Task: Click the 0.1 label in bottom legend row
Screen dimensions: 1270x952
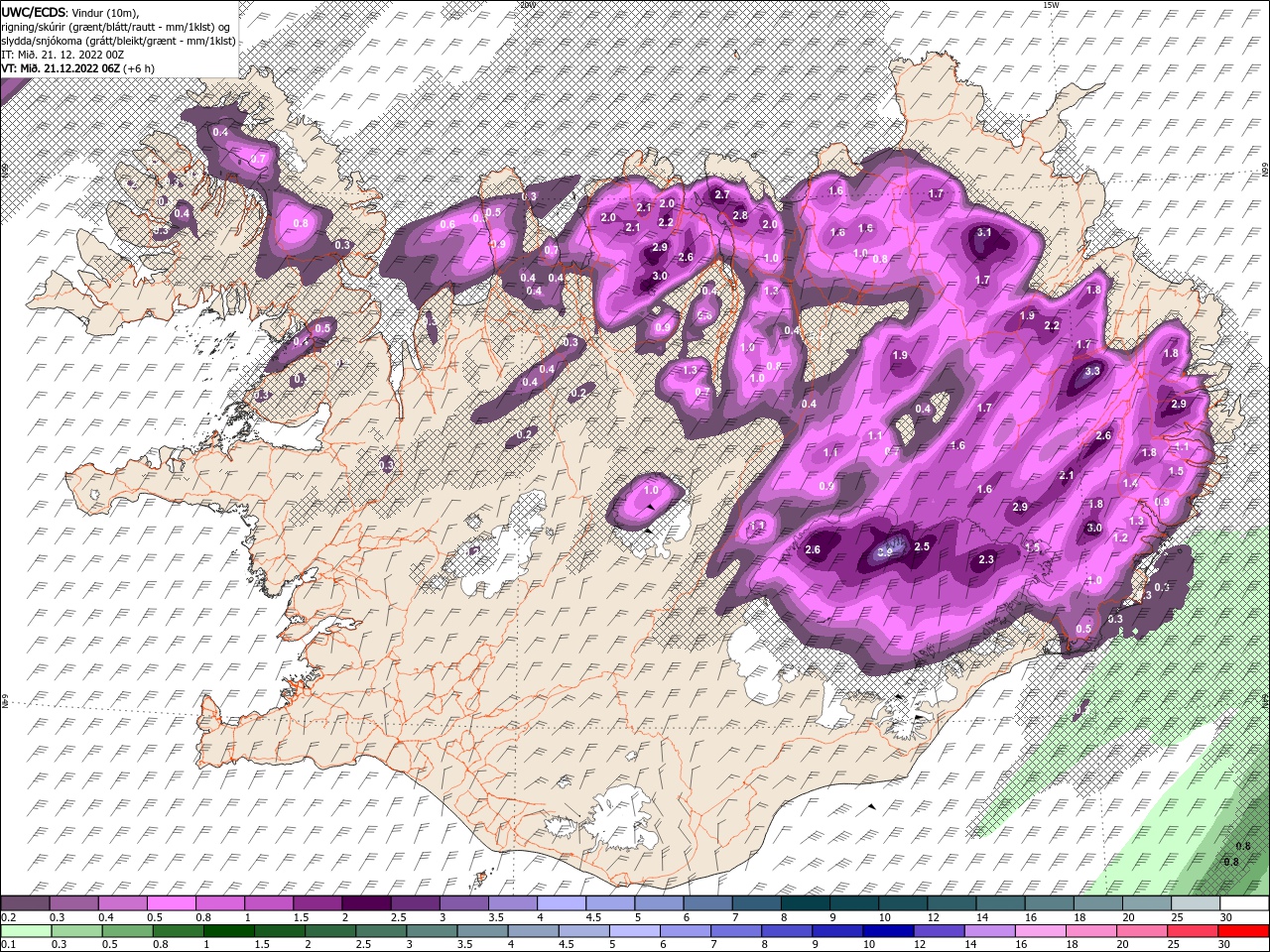Action: [x=8, y=944]
